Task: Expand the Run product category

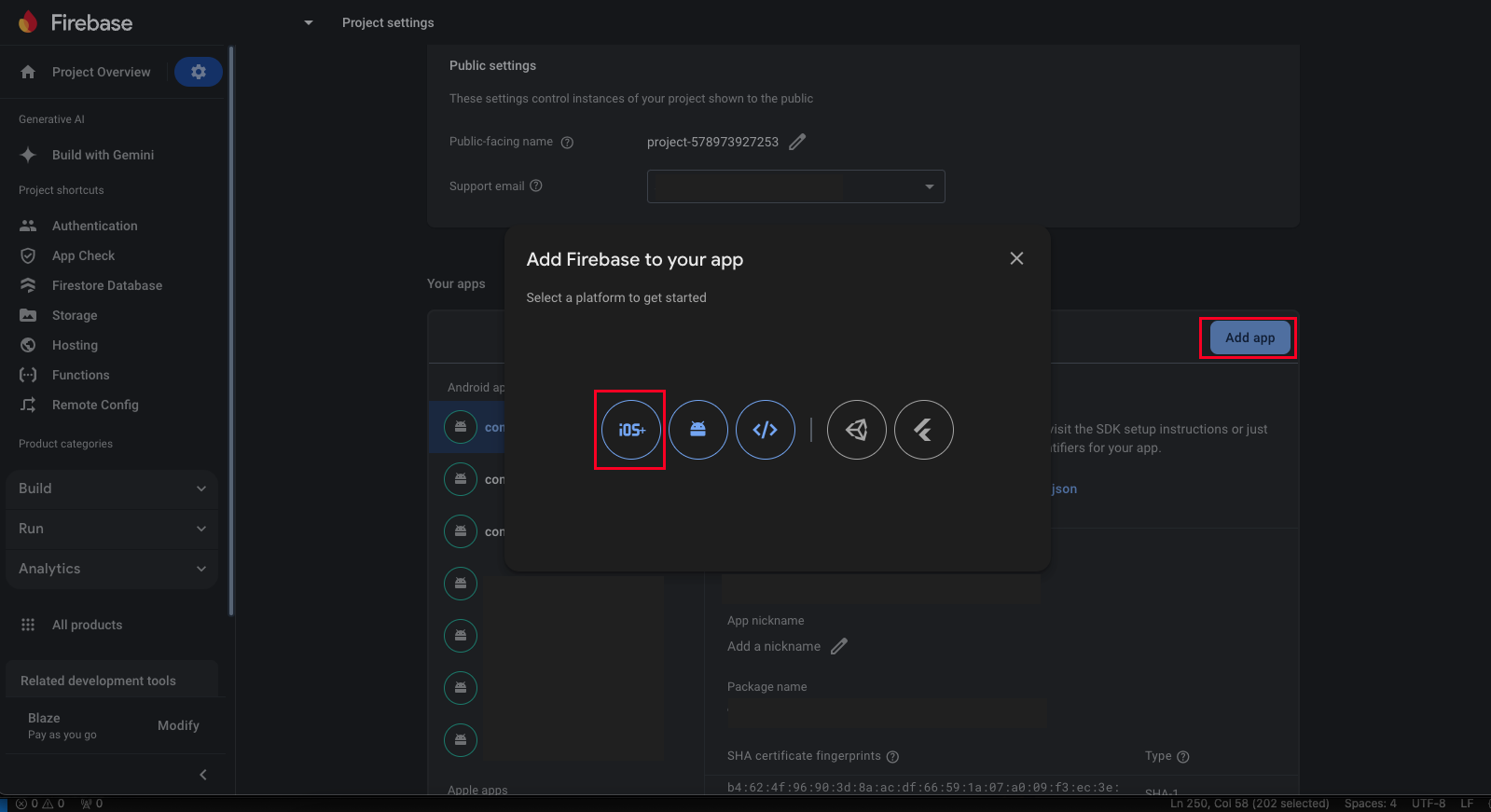Action: [x=112, y=529]
